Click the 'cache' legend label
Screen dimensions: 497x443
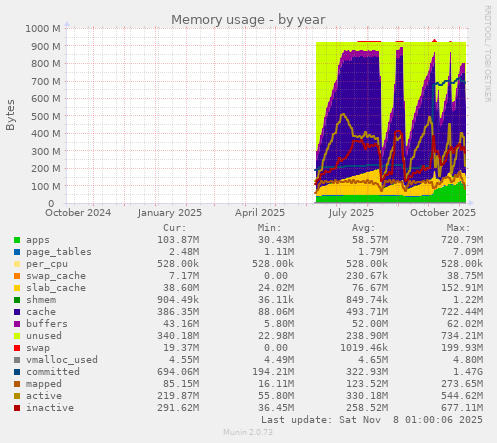(41, 312)
